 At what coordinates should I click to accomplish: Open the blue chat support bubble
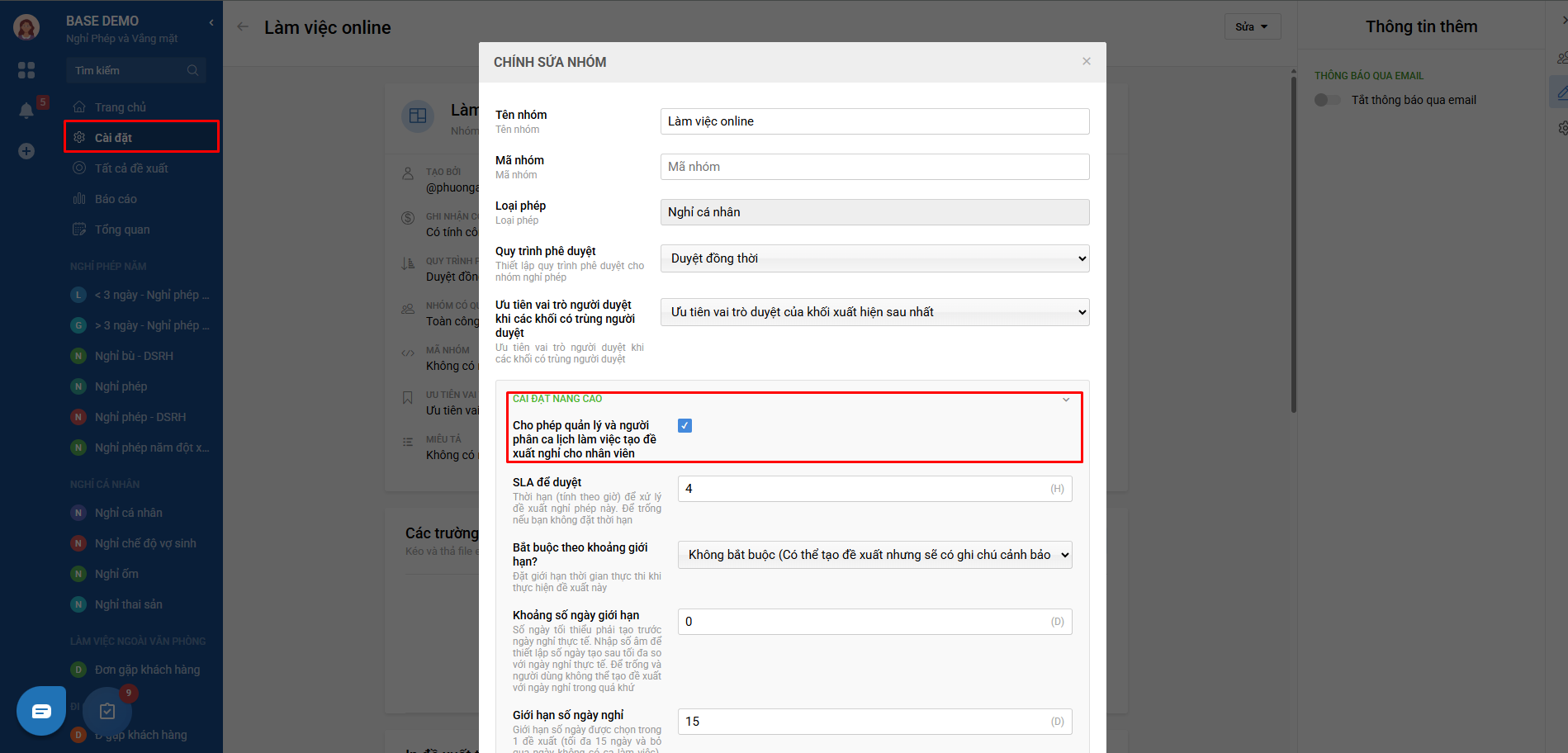pos(41,711)
